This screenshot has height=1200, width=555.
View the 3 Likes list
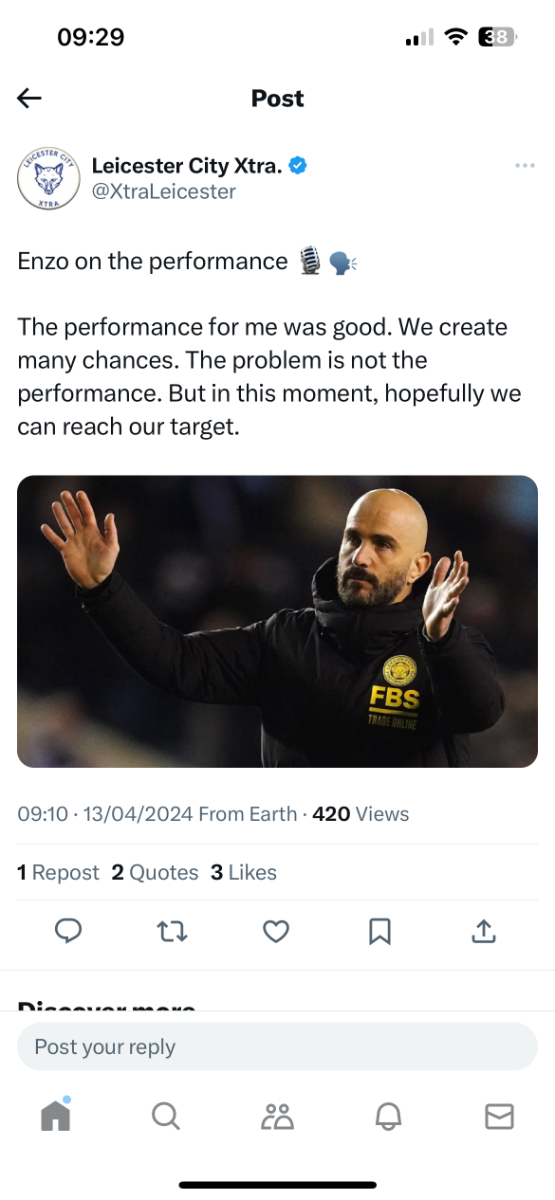(x=243, y=872)
